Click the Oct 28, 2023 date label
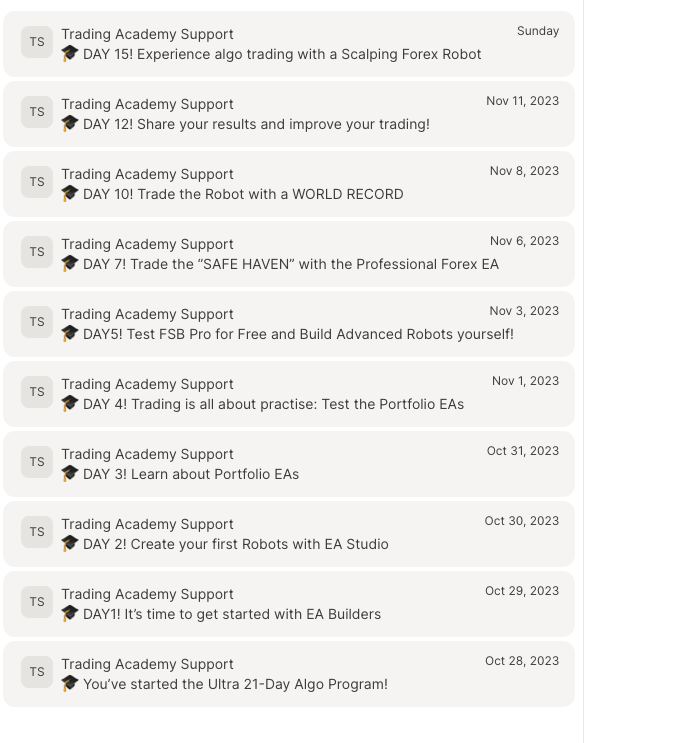This screenshot has height=743, width=695. point(522,661)
